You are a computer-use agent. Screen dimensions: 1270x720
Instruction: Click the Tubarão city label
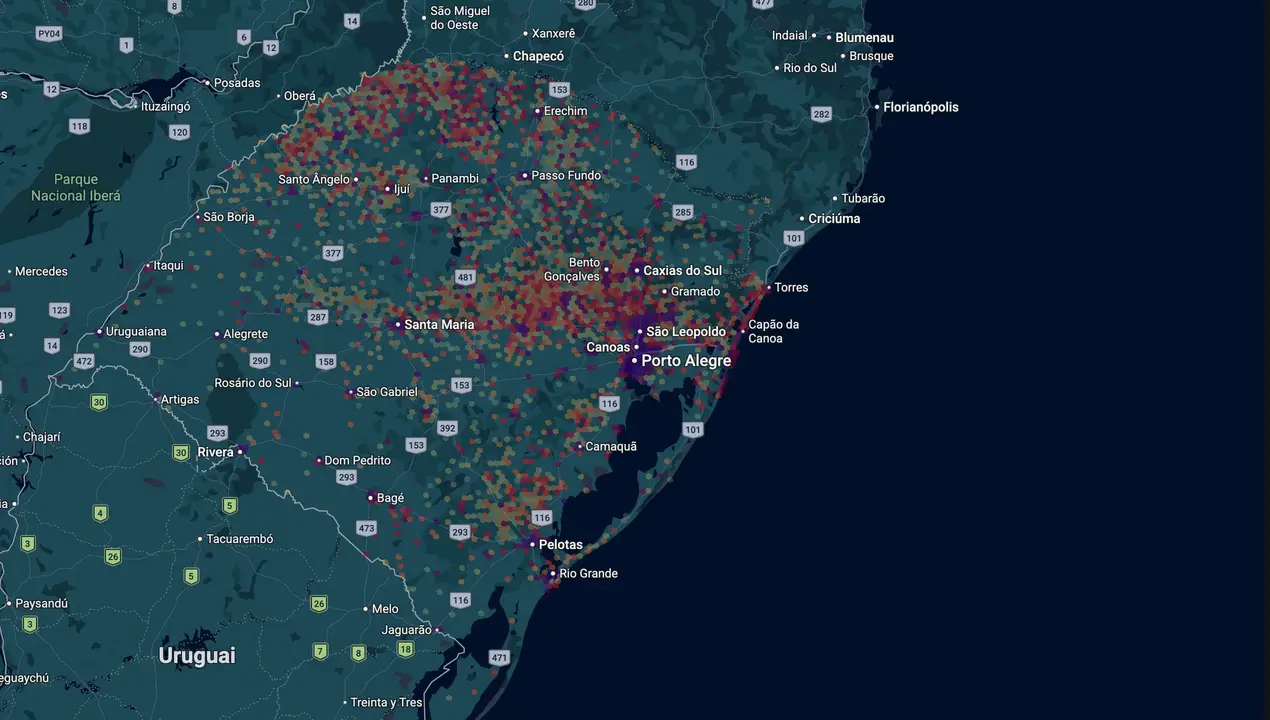(863, 199)
